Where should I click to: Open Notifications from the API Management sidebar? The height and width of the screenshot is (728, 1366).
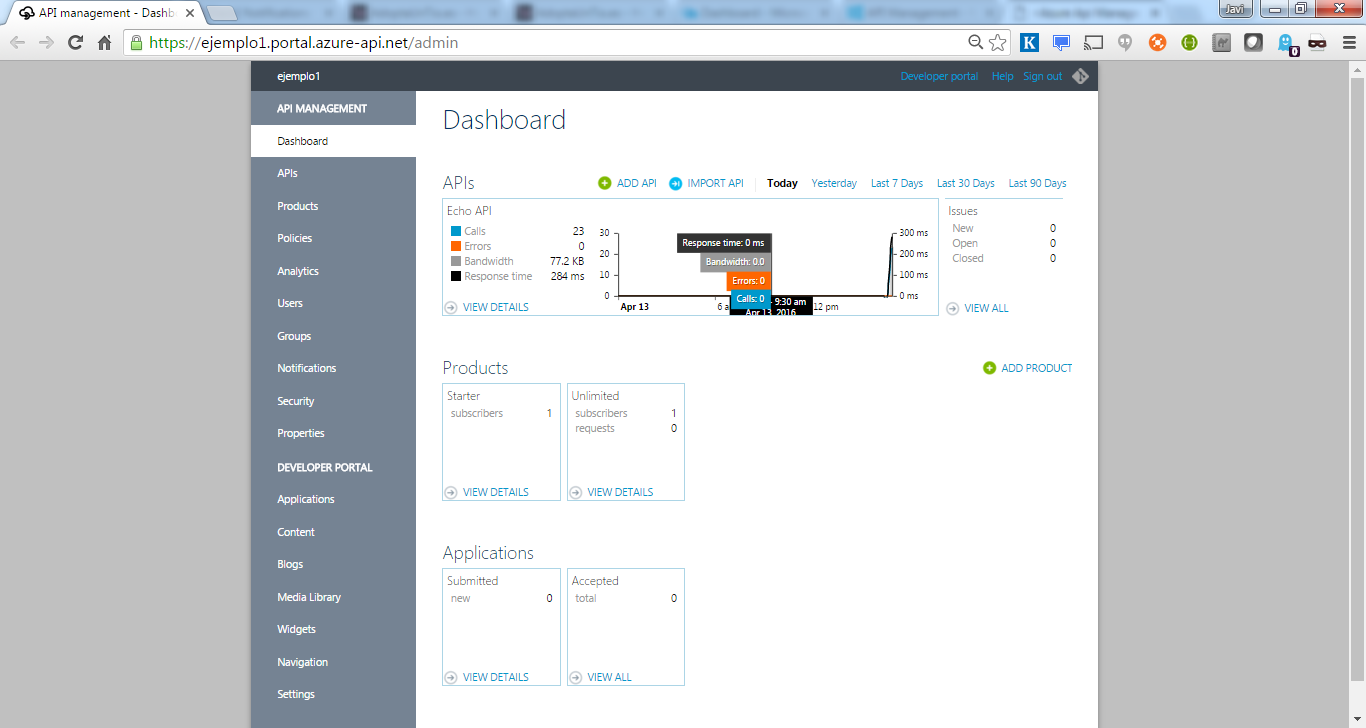304,368
